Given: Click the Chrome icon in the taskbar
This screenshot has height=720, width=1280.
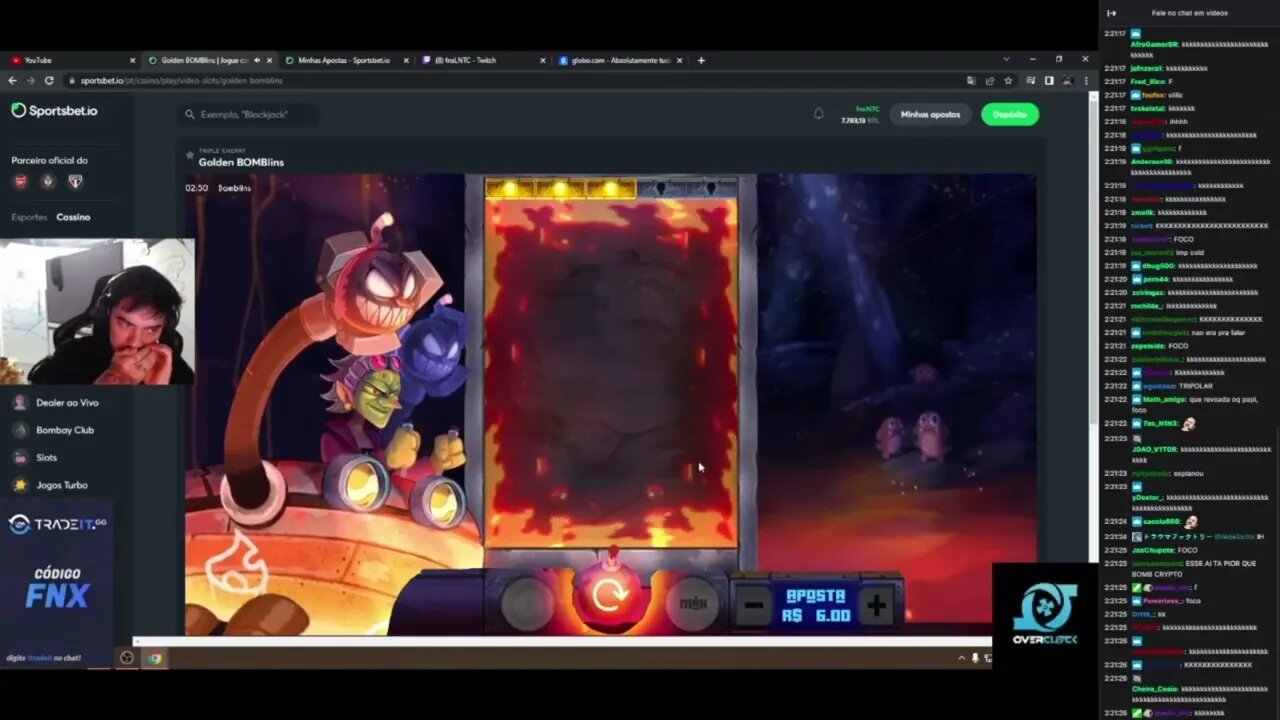Looking at the screenshot, I should tap(155, 658).
